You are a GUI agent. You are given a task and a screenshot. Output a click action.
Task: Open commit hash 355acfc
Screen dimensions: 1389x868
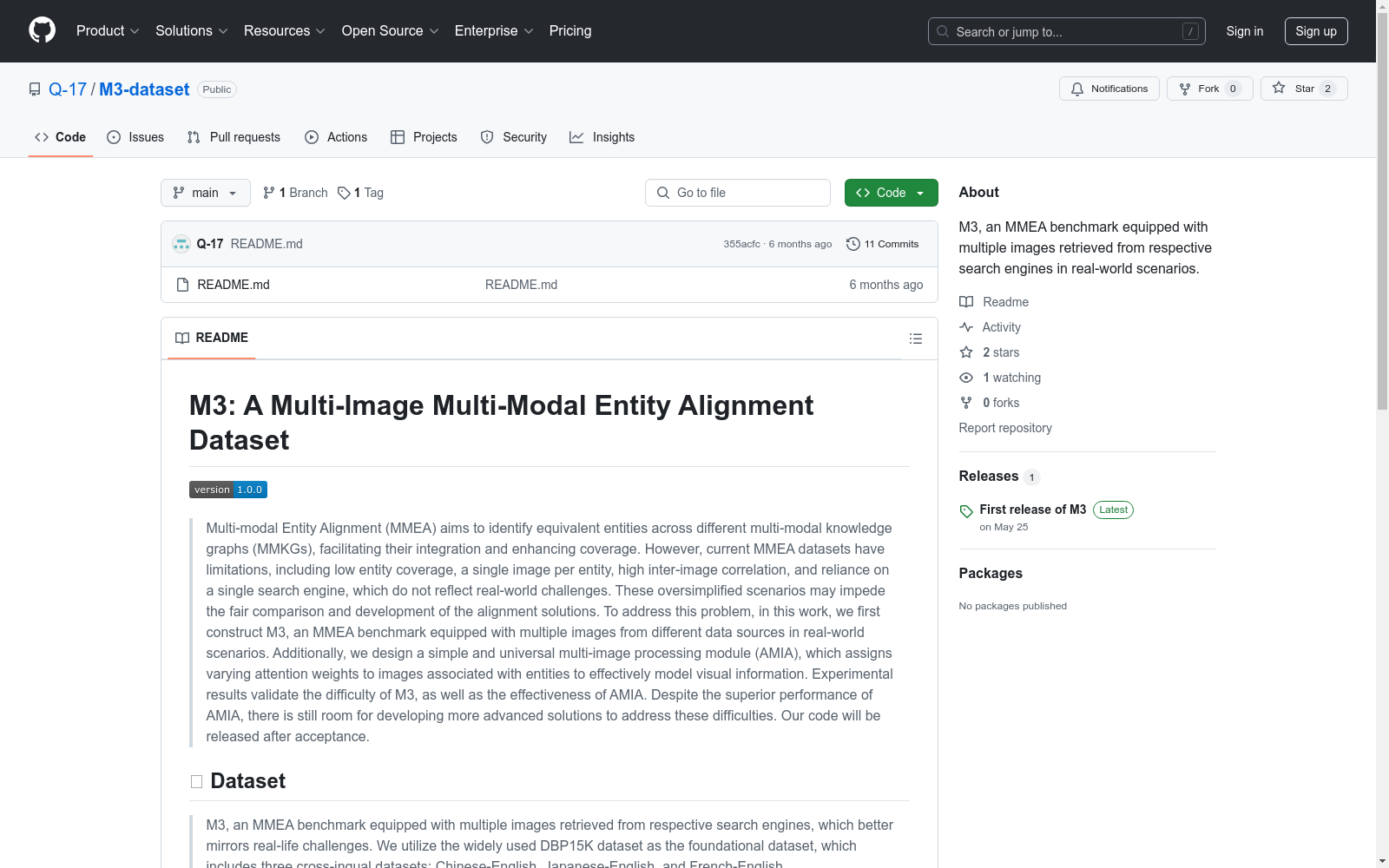[x=741, y=244]
